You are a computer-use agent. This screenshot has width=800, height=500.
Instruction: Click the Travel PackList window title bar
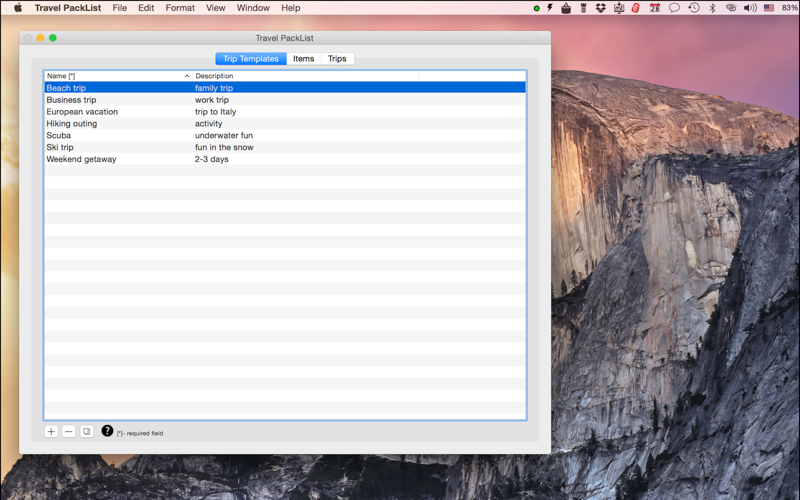pyautogui.click(x=285, y=38)
